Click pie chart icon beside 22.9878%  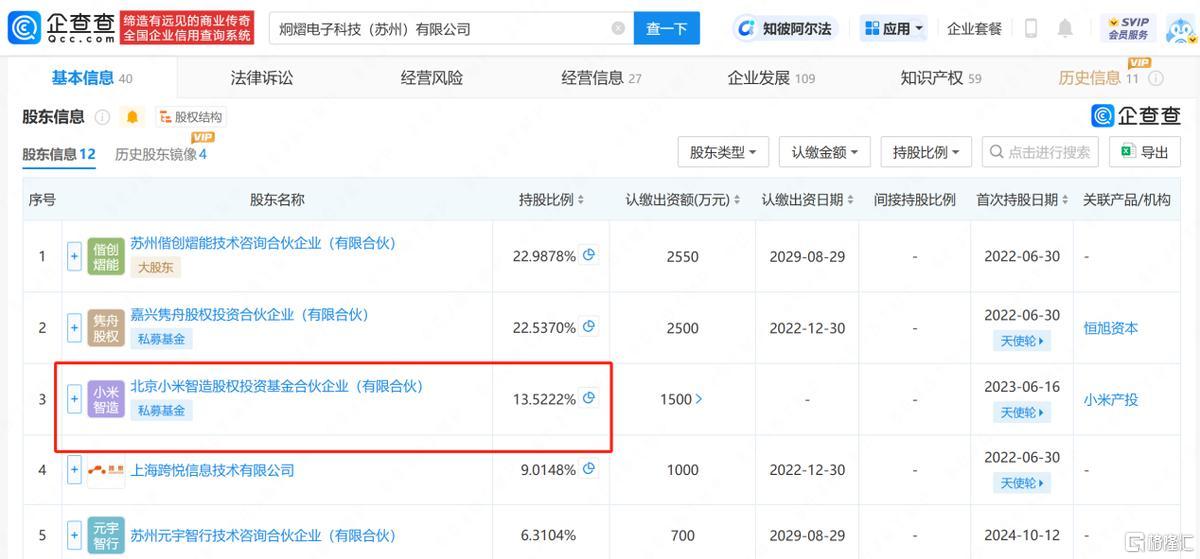tap(589, 255)
